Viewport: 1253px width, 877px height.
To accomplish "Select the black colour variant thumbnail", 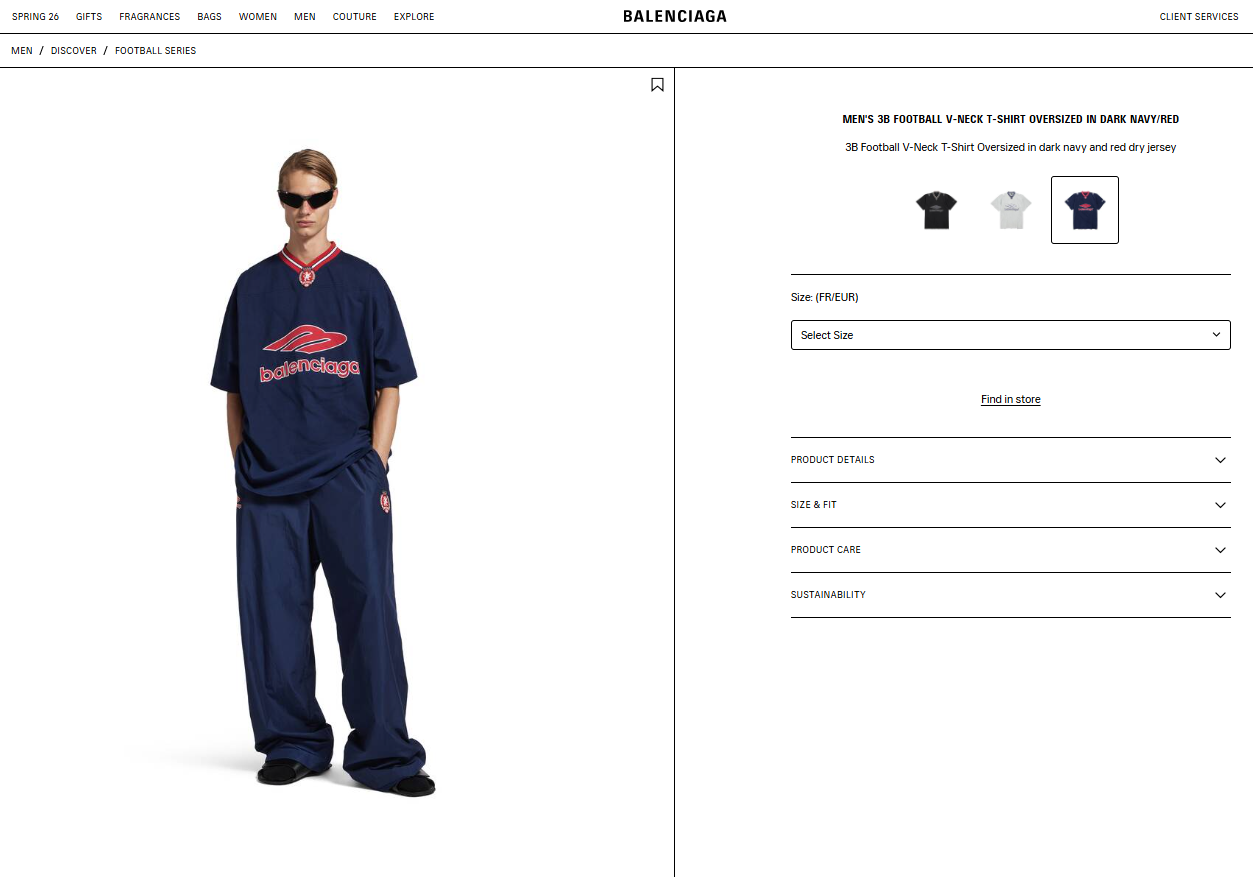I will pyautogui.click(x=936, y=210).
